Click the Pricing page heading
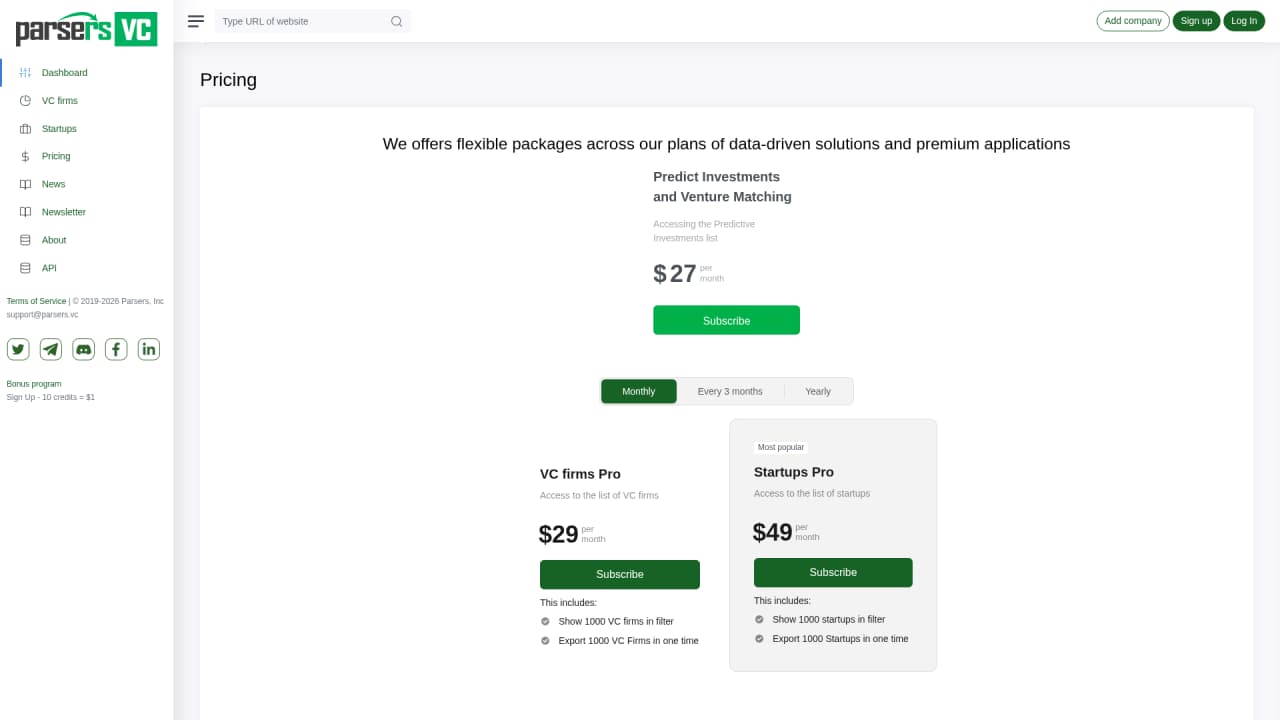1280x720 pixels. [x=228, y=80]
